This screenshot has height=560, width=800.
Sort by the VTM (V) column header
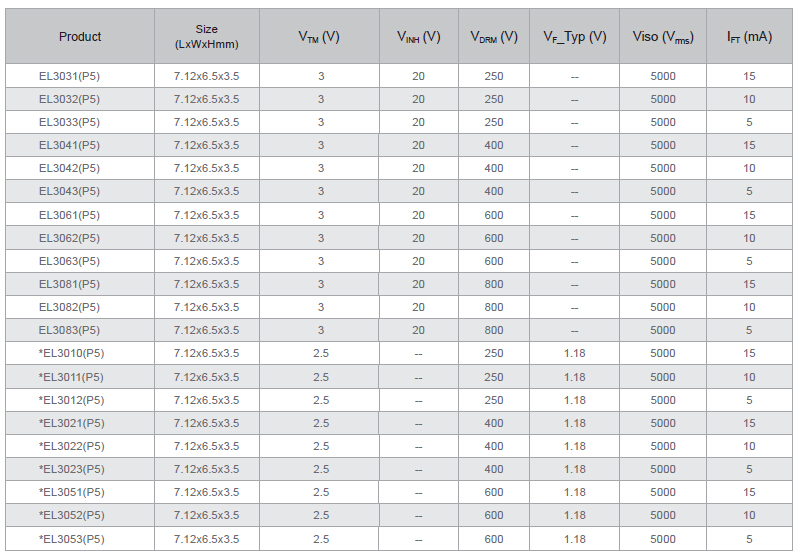(x=319, y=37)
